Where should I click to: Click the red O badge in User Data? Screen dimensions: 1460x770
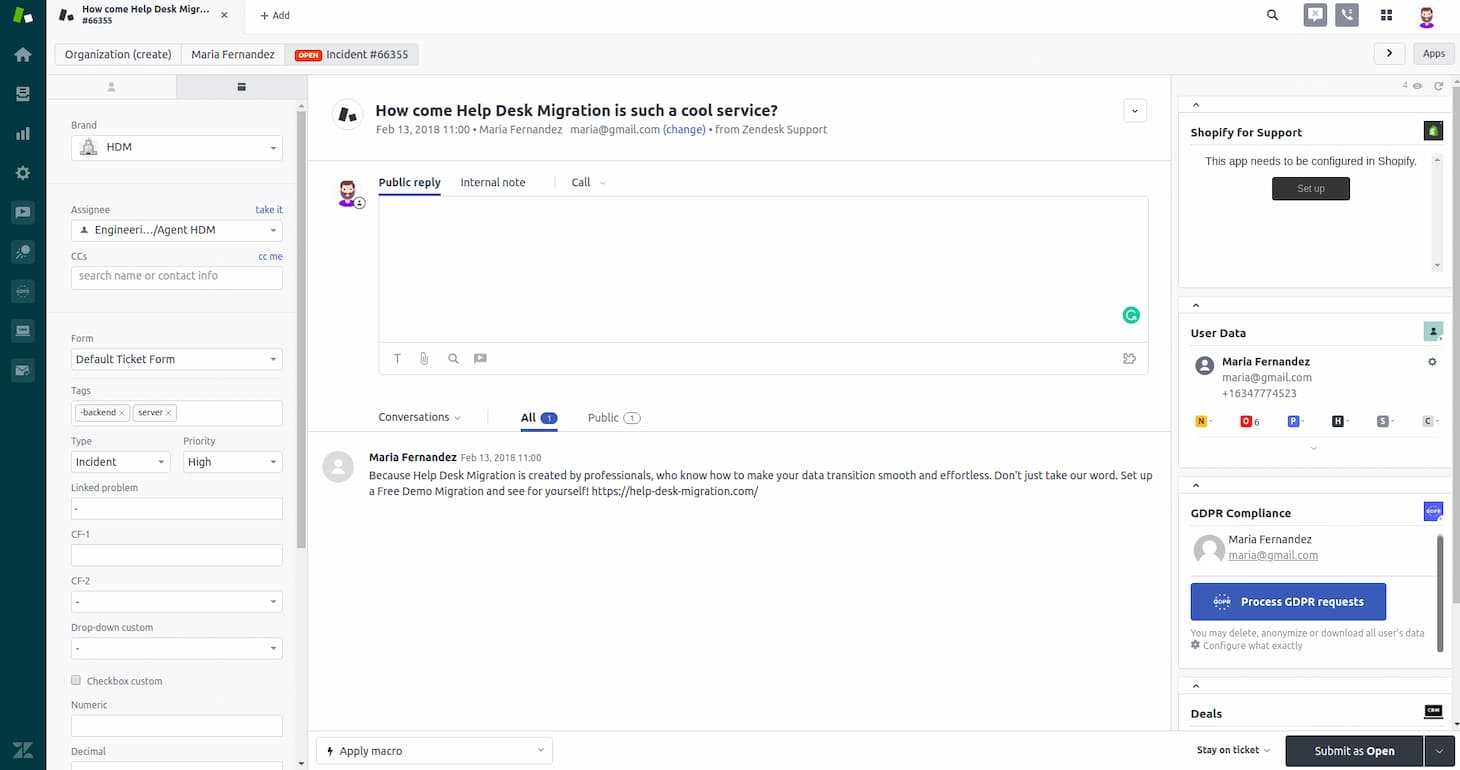coord(1246,421)
